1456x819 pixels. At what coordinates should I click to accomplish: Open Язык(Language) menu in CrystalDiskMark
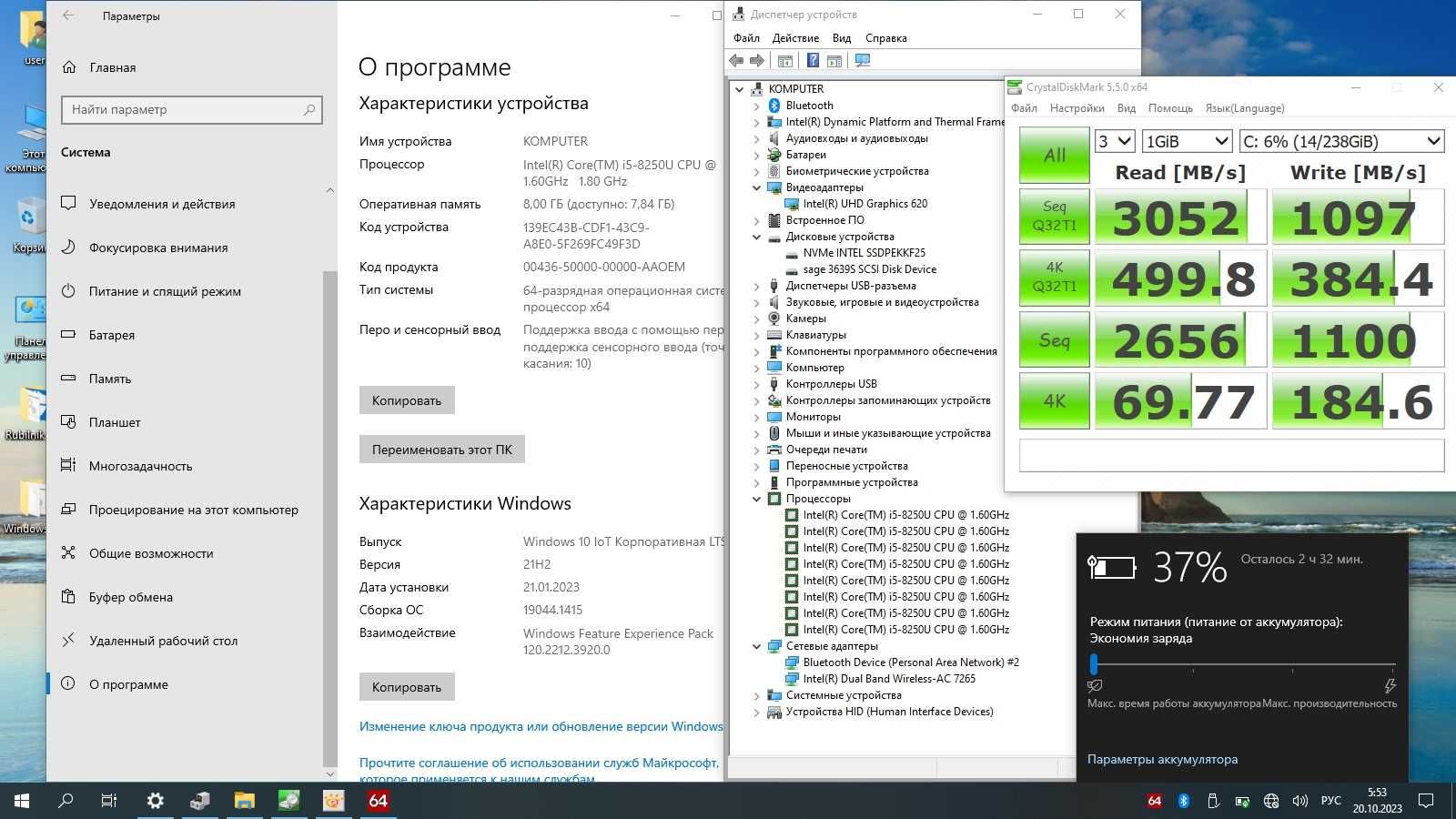click(x=1245, y=108)
